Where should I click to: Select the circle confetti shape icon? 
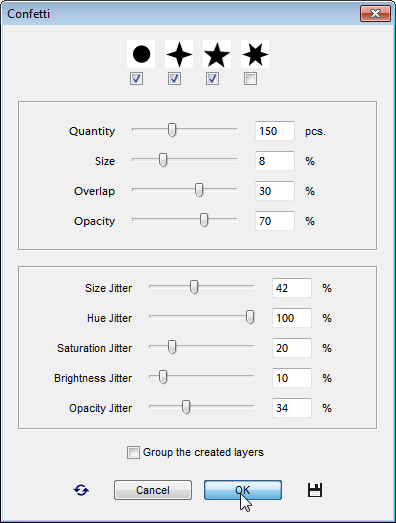[x=141, y=54]
